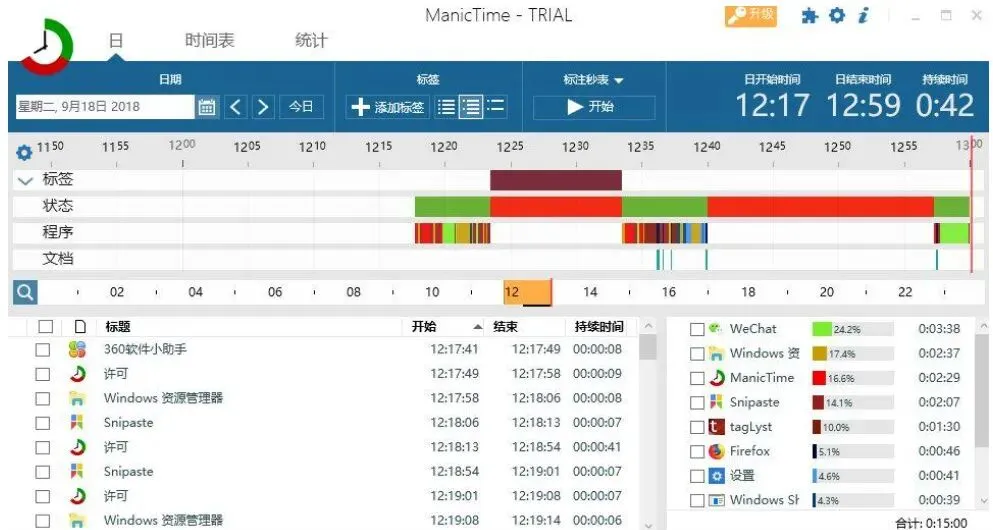Select the first list view mode icon

pyautogui.click(x=446, y=106)
